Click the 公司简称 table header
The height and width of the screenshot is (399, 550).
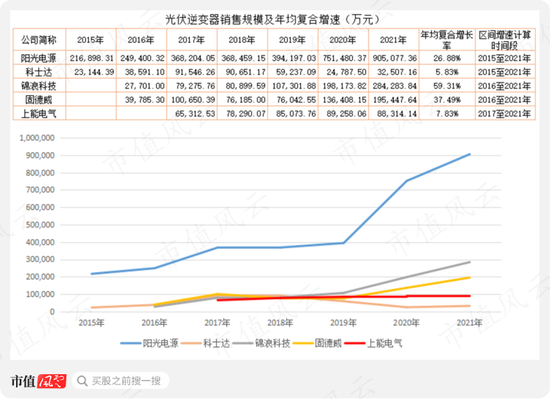[x=39, y=40]
